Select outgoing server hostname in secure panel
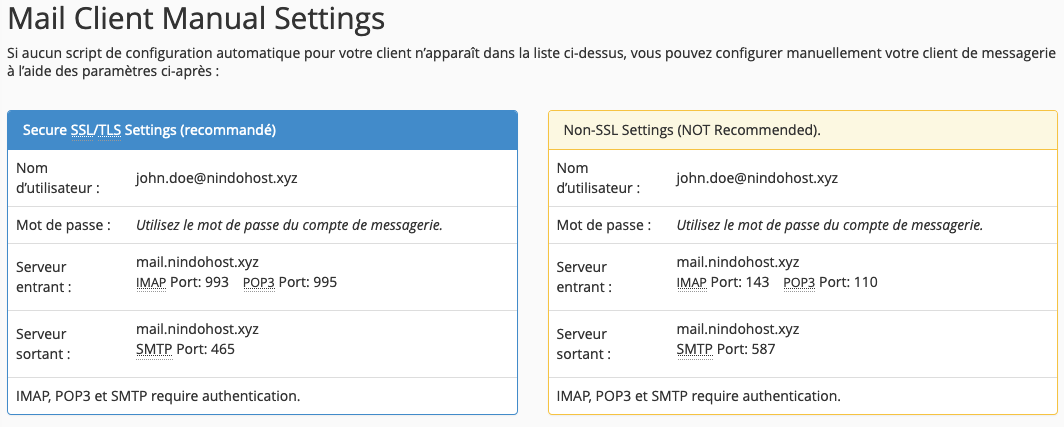Screen dimensions: 1064x427 click(x=197, y=328)
